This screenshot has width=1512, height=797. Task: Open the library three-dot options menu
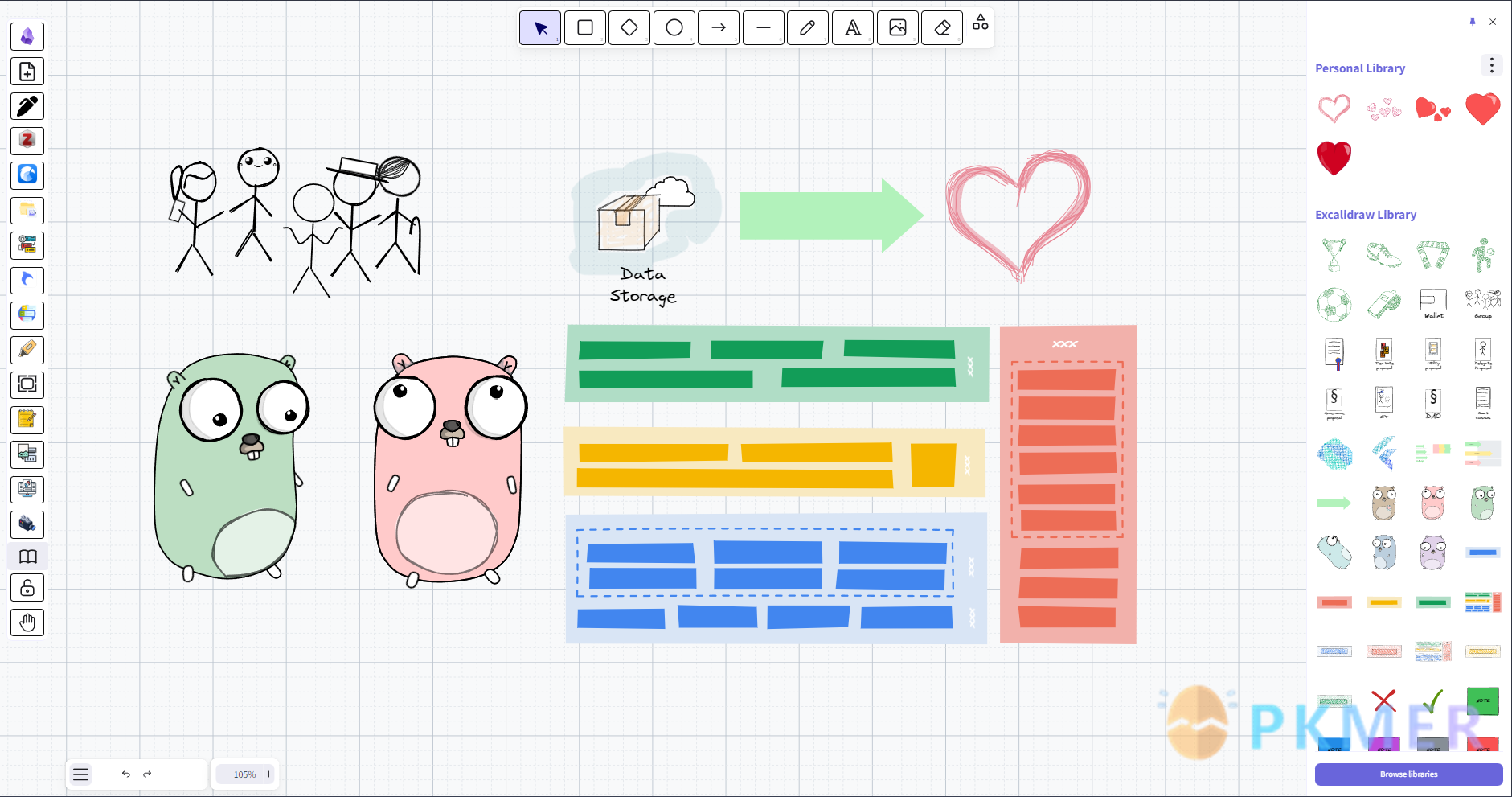point(1491,65)
